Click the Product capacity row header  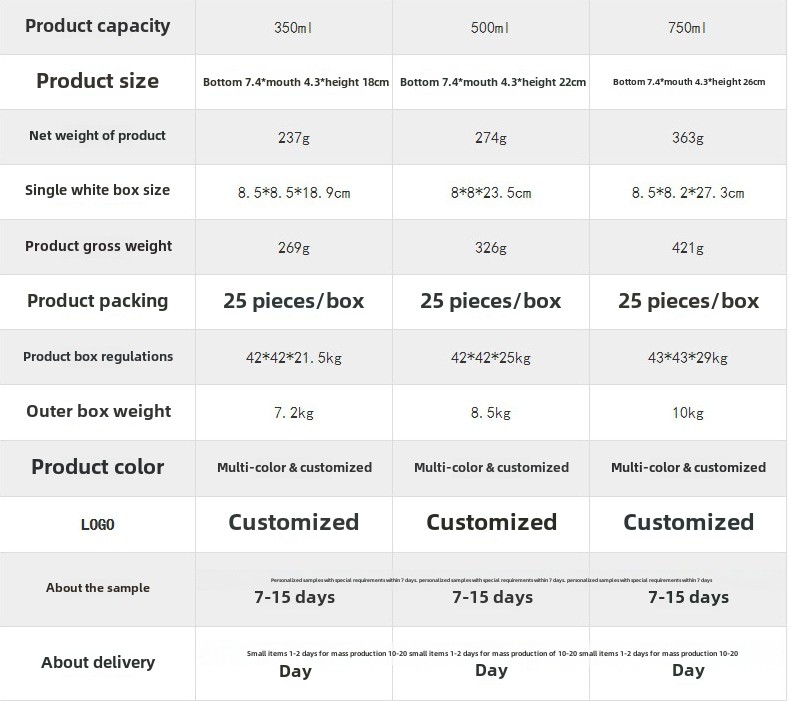97,26
